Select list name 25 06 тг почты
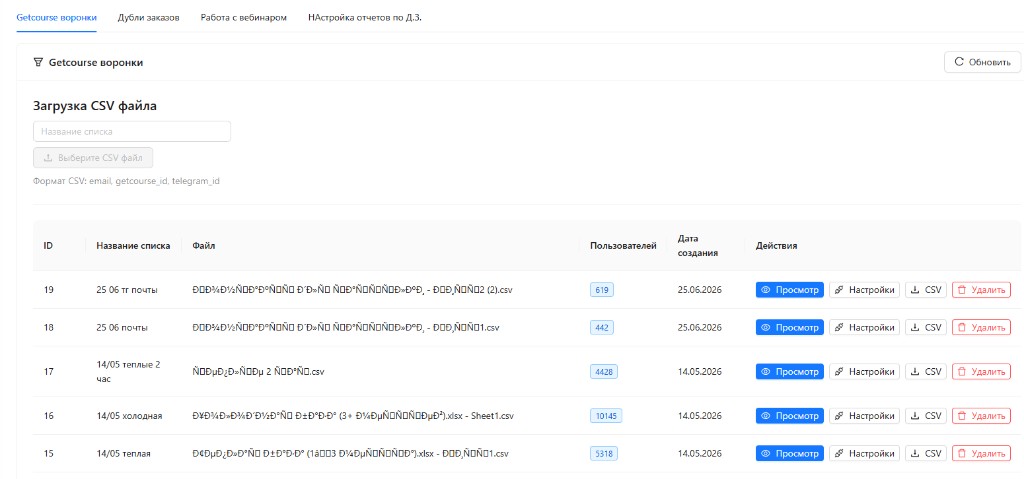 pyautogui.click(x=127, y=289)
